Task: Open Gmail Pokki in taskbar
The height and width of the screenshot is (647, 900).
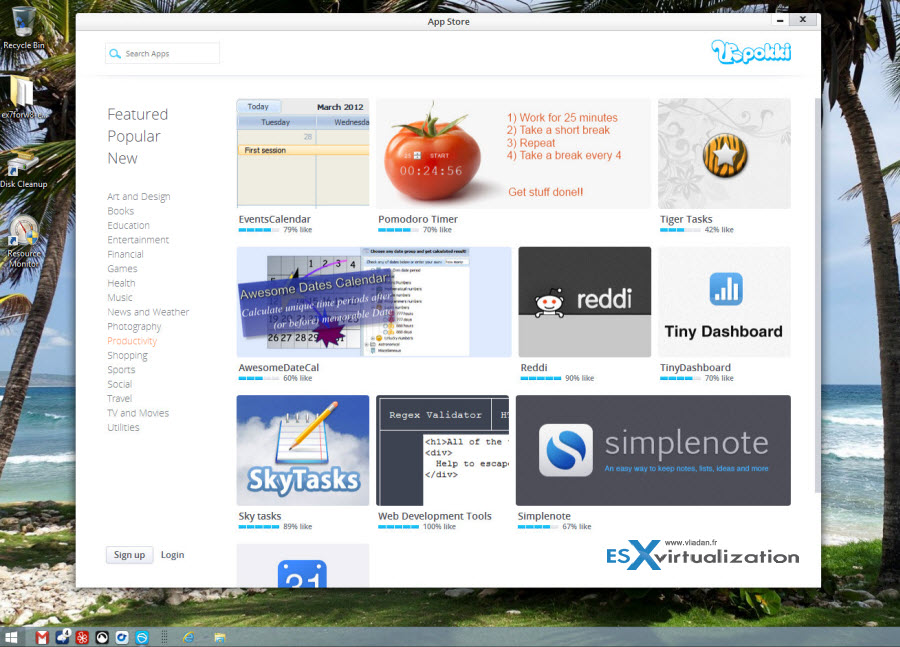Action: pyautogui.click(x=42, y=637)
